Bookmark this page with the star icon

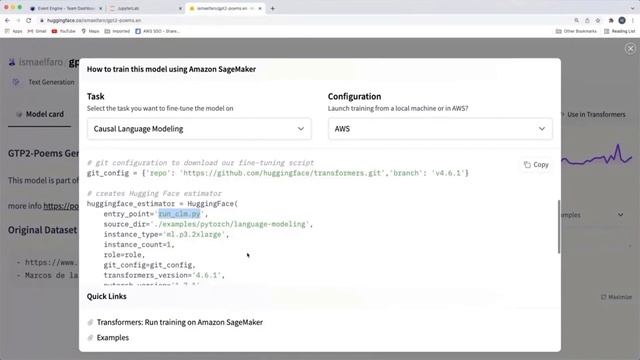point(598,20)
